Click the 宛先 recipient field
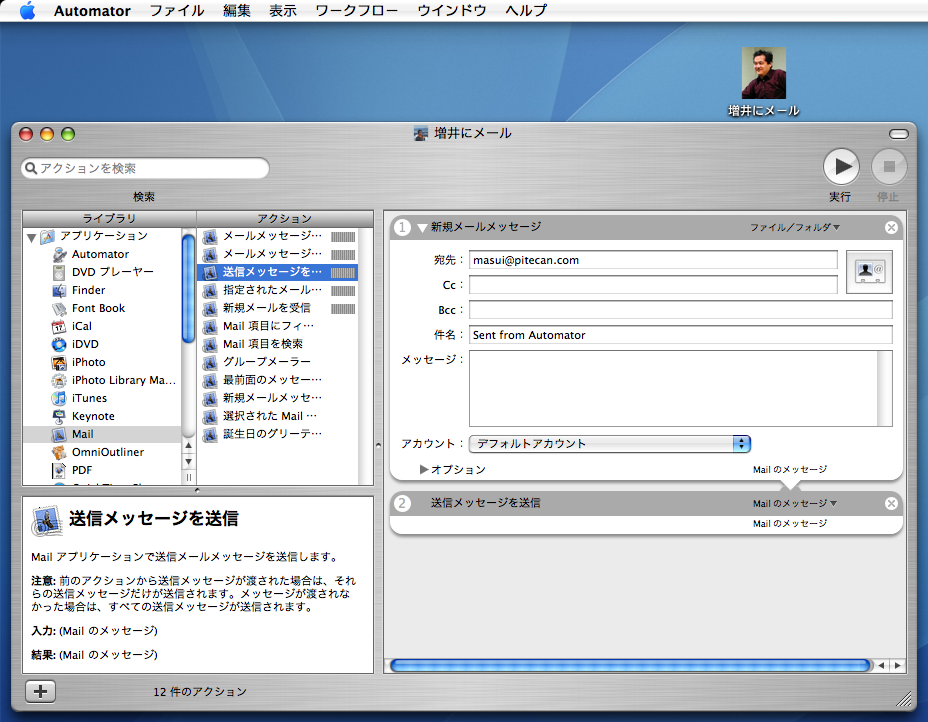Screen dimensions: 928x722 (x=653, y=260)
